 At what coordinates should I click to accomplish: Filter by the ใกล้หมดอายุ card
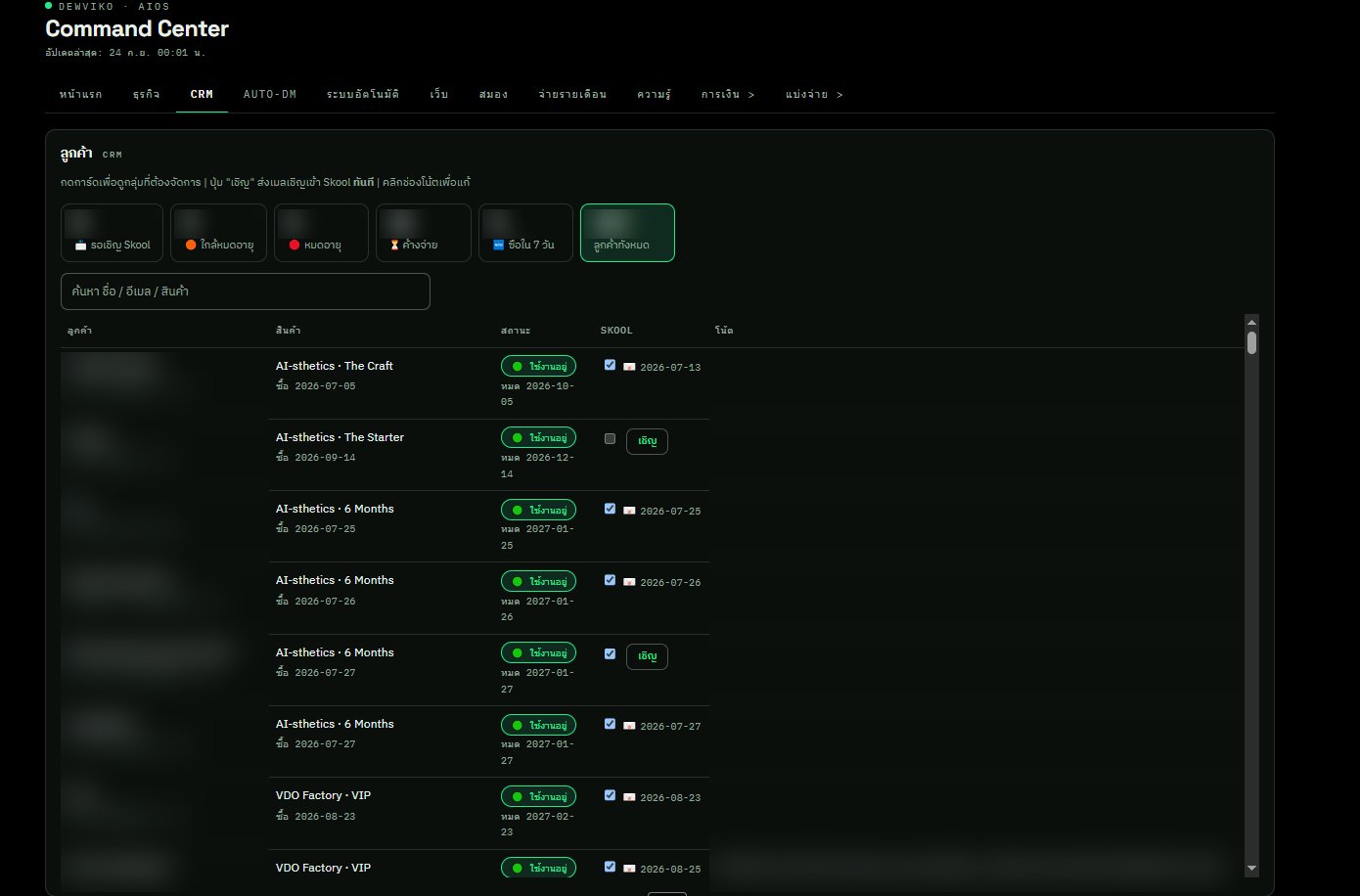218,233
